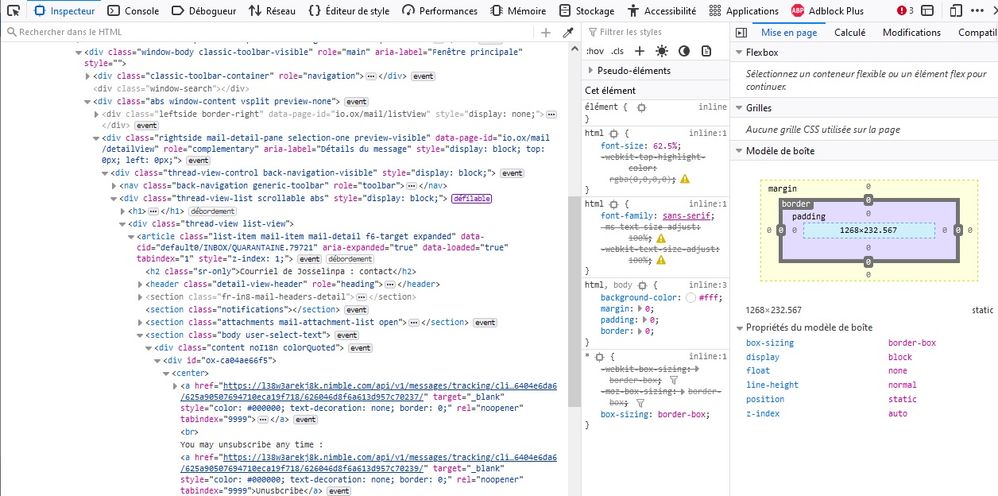This screenshot has height=496, width=998.
Task: Activate the element picker icon
Action: click(x=13, y=10)
